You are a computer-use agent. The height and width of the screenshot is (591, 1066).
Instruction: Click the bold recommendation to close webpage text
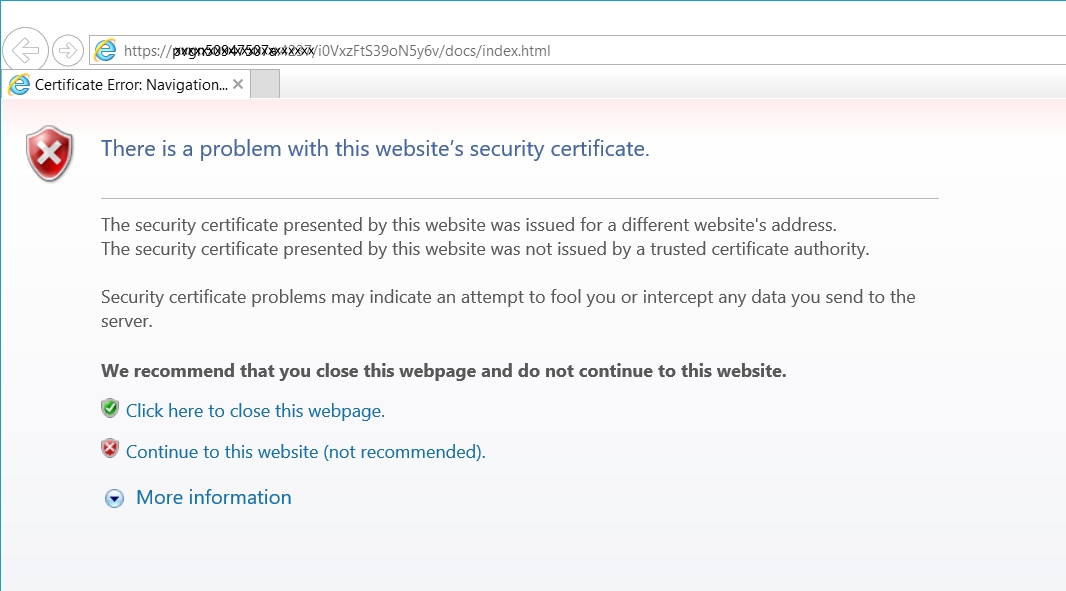pos(444,371)
